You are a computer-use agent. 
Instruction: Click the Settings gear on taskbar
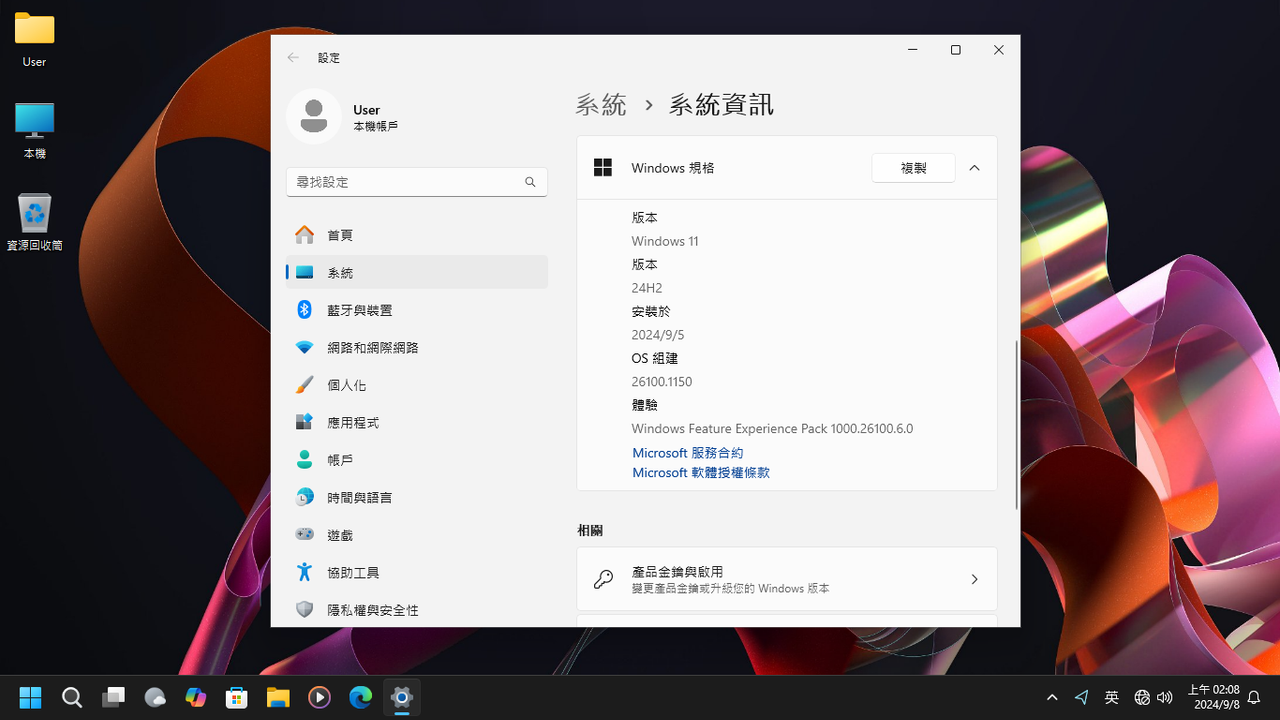click(402, 697)
